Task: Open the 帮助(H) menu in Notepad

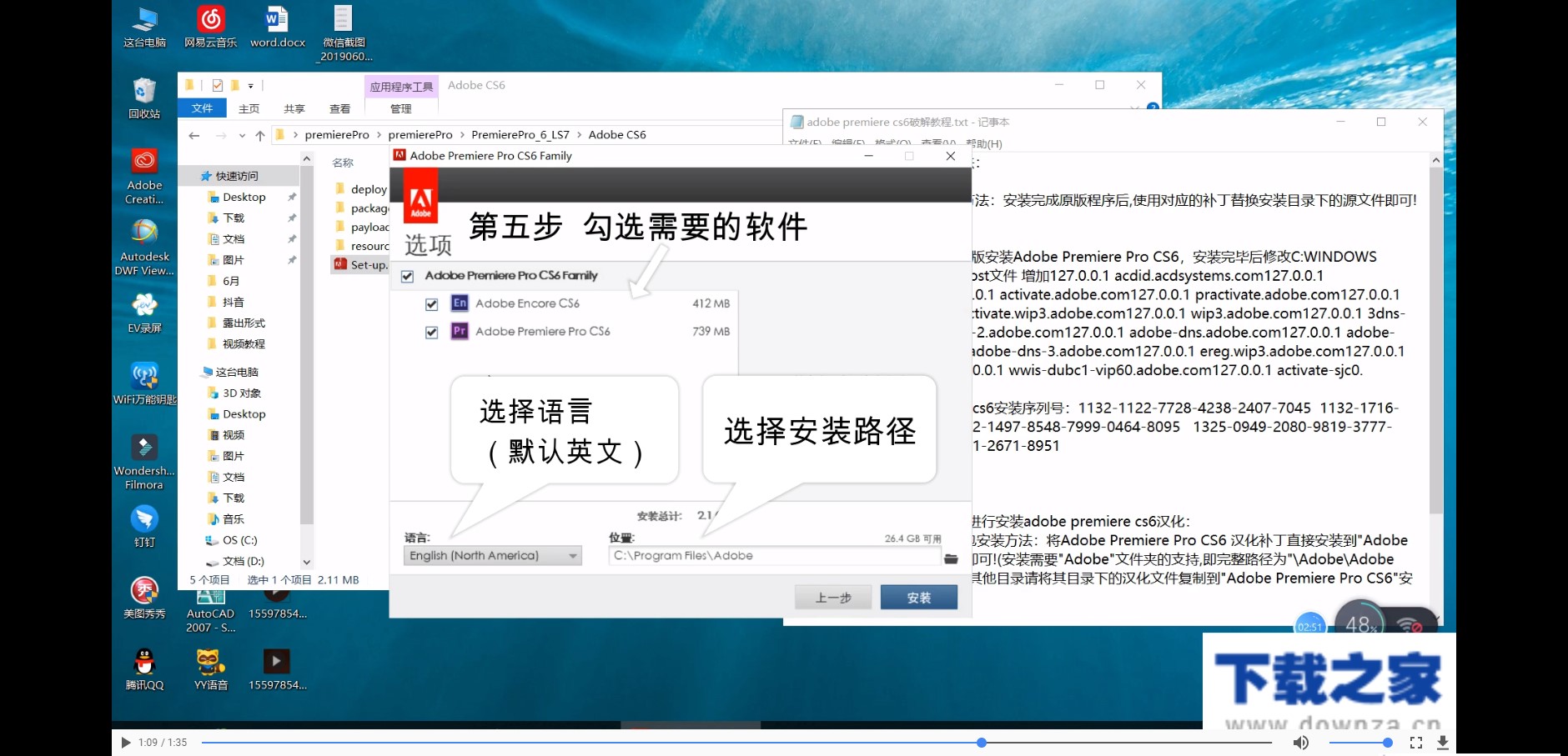Action: (x=985, y=143)
